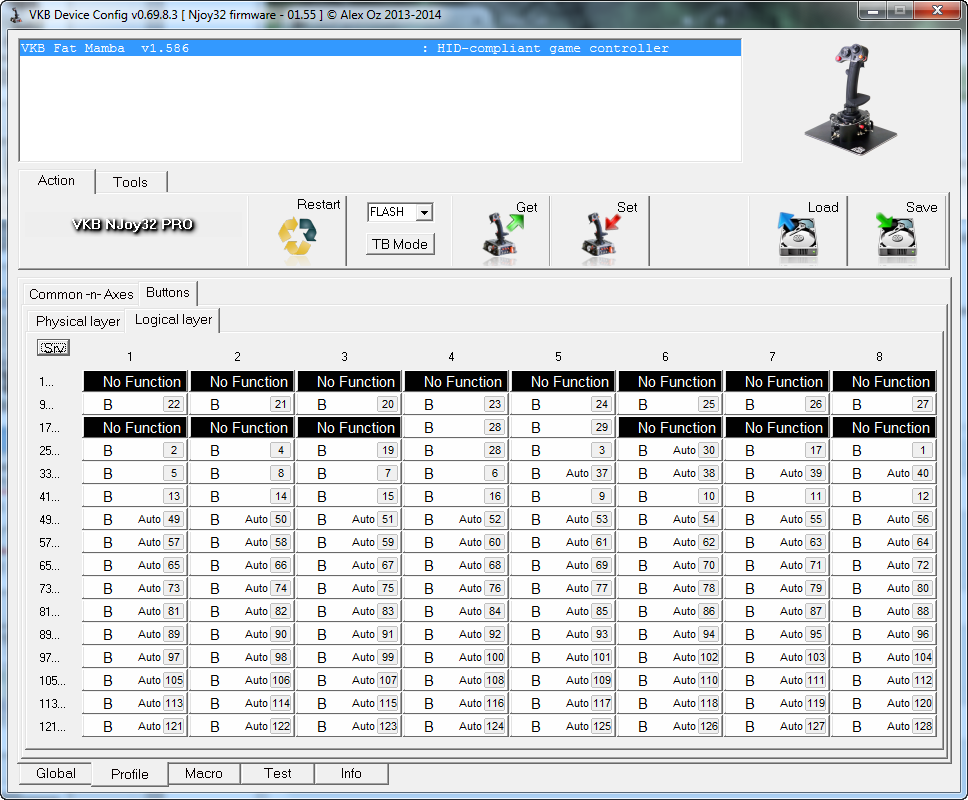The image size is (968, 800).
Task: Click the Get joystick icon
Action: click(x=501, y=235)
